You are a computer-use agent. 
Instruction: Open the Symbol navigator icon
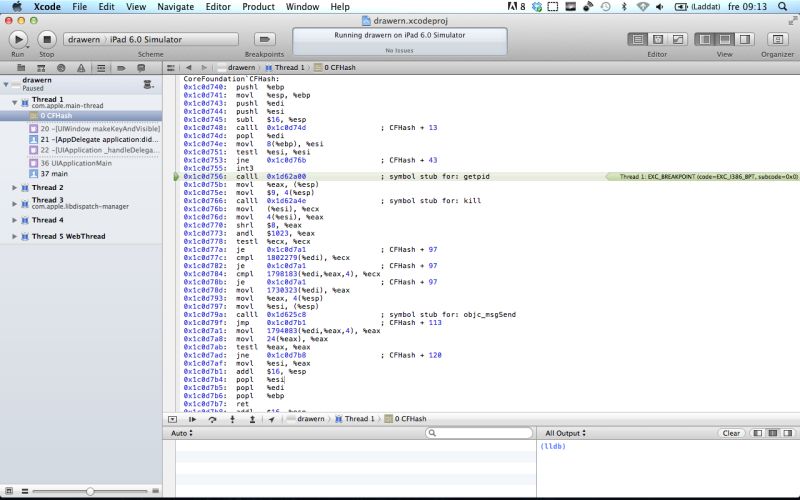coord(41,68)
